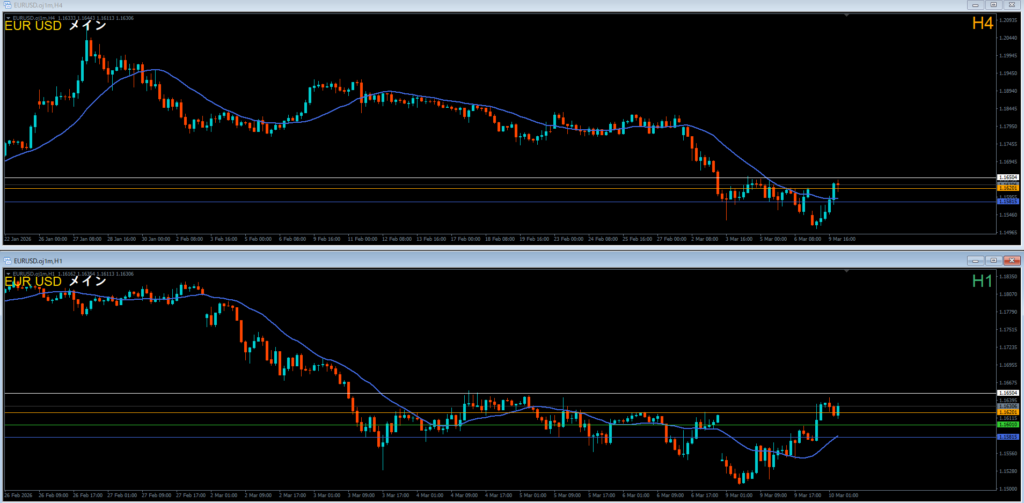
Task: Click the green H1 timeframe label
Action: click(x=981, y=282)
